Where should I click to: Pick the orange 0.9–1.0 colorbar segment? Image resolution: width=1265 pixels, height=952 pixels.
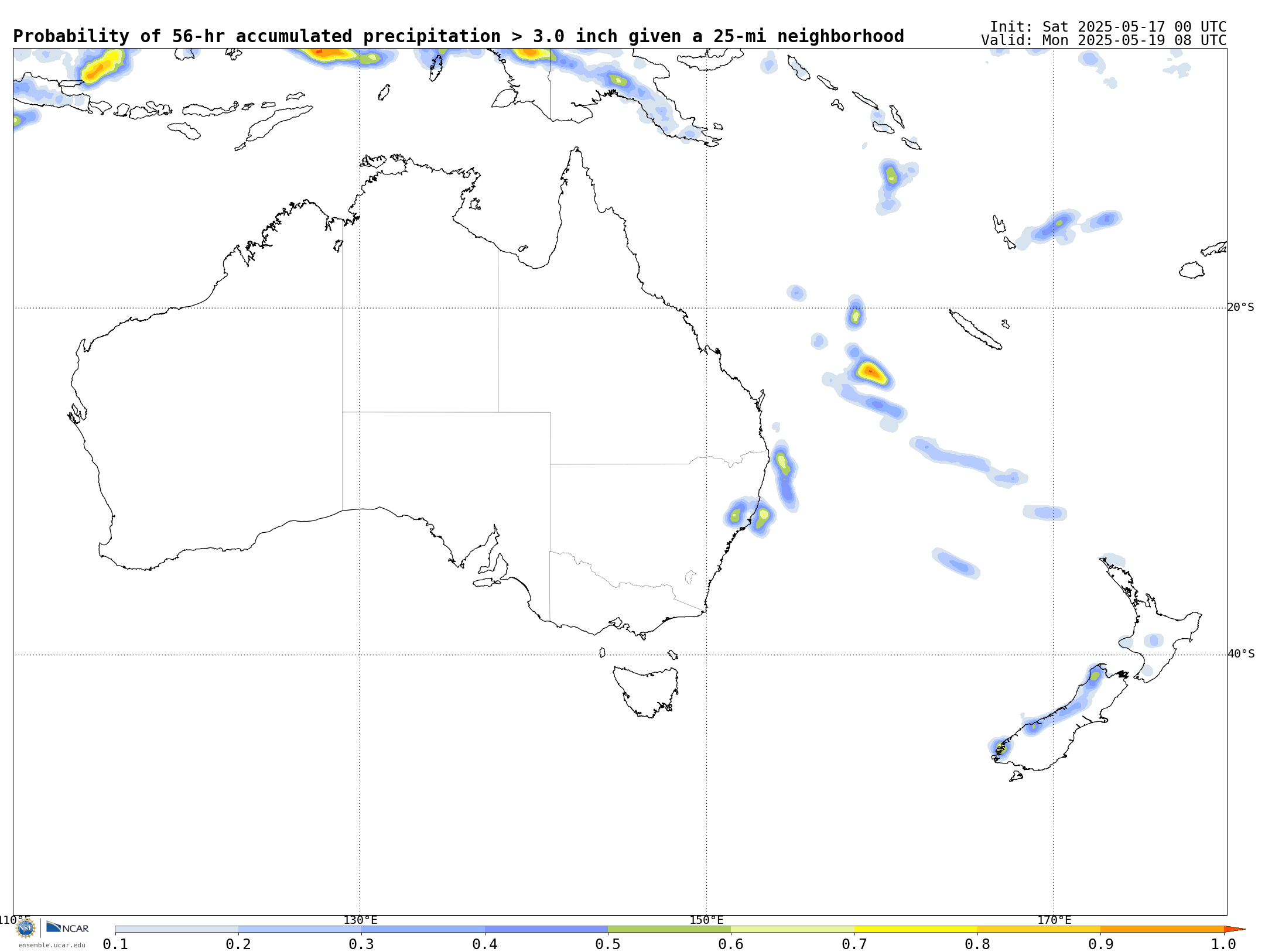[x=1163, y=929]
